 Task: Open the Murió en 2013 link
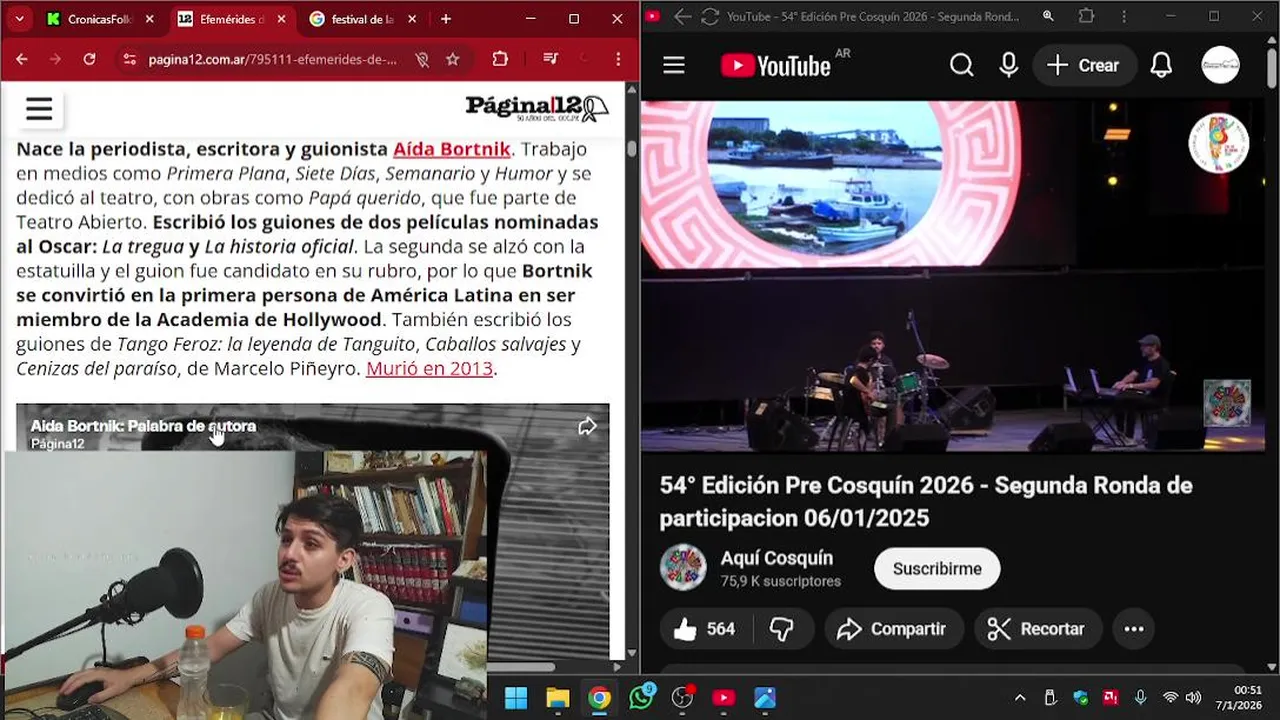[429, 368]
